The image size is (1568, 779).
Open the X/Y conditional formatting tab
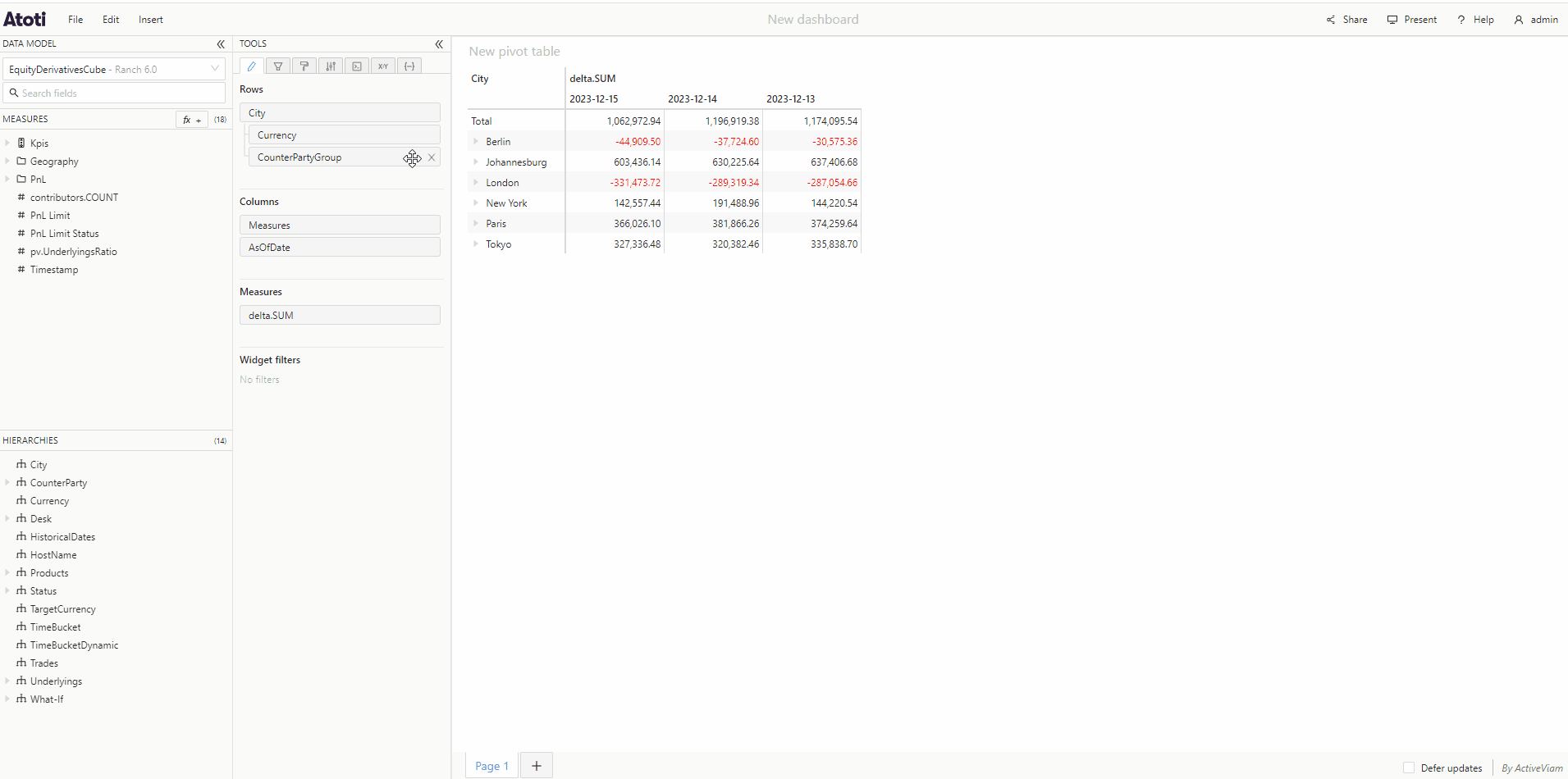pos(383,66)
